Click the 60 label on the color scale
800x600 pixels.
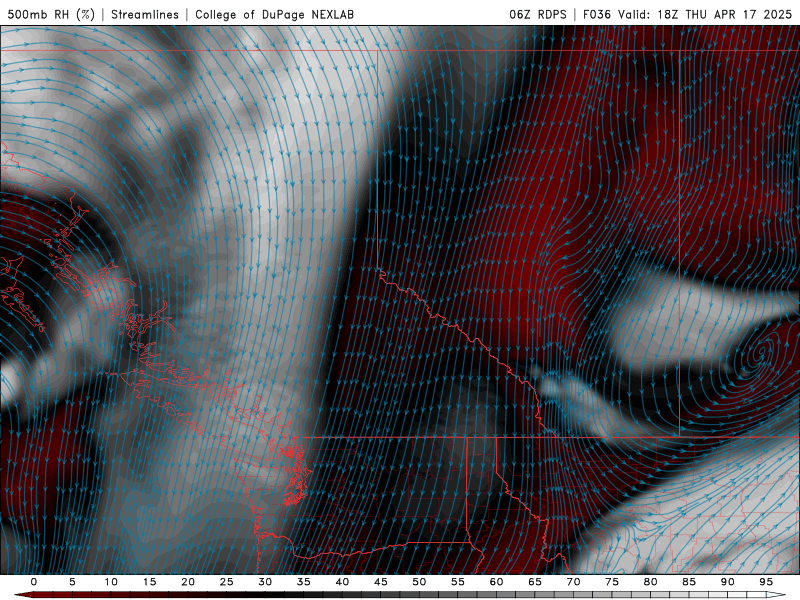[x=496, y=582]
